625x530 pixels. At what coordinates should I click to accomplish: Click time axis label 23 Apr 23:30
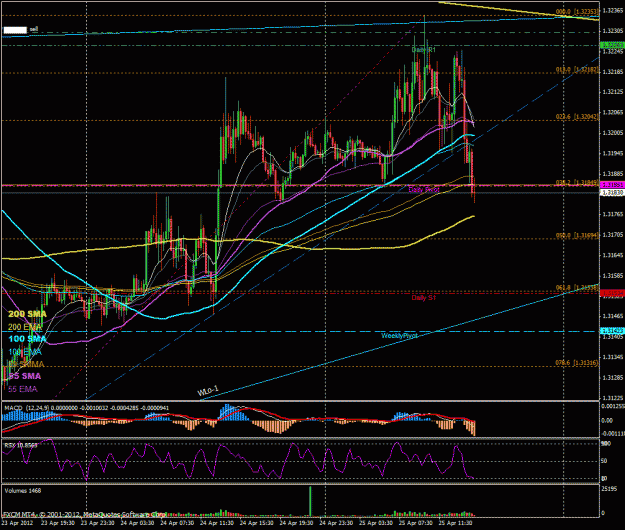[x=98, y=523]
